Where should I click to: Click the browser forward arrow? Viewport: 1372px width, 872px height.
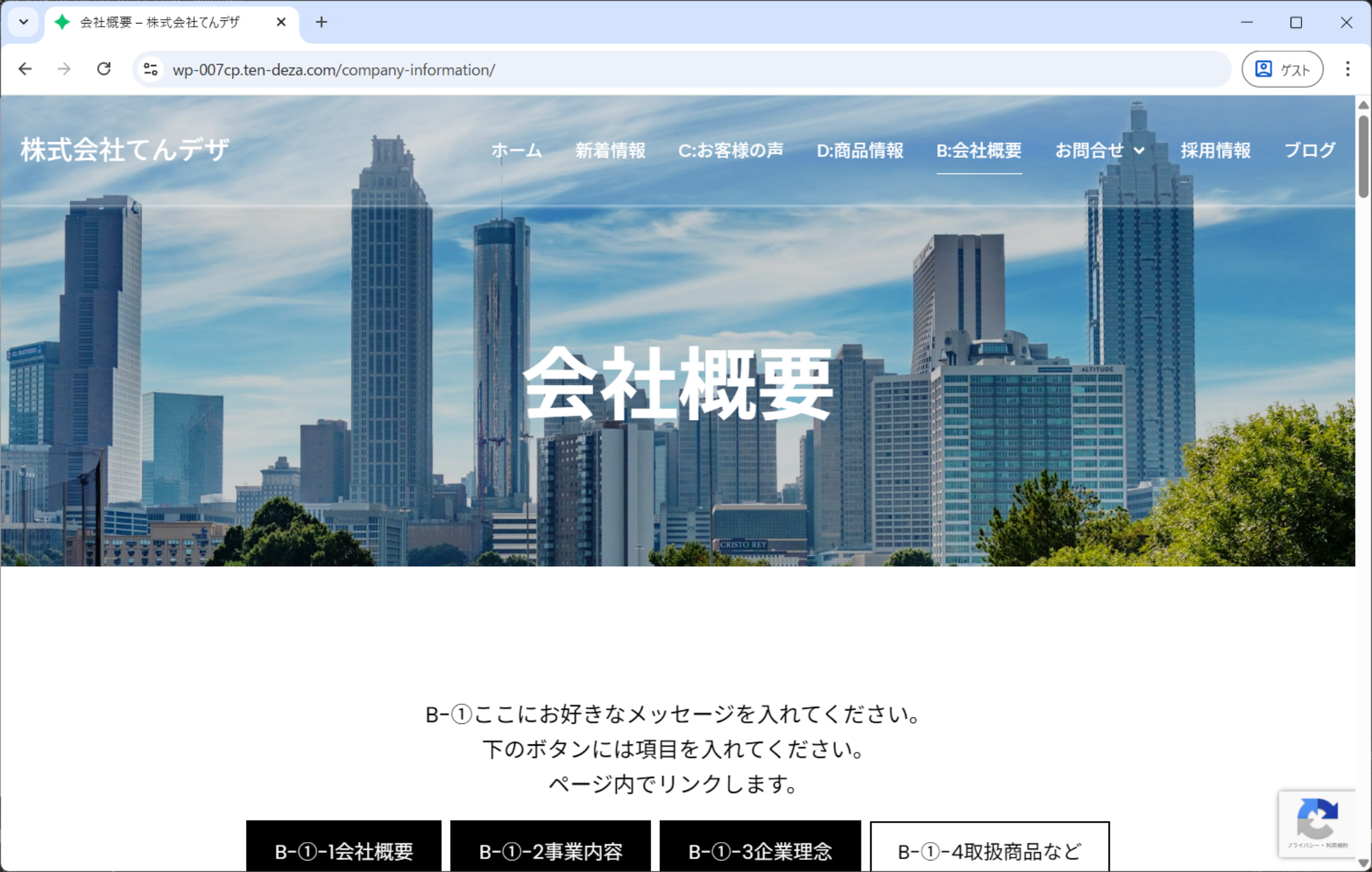click(64, 69)
